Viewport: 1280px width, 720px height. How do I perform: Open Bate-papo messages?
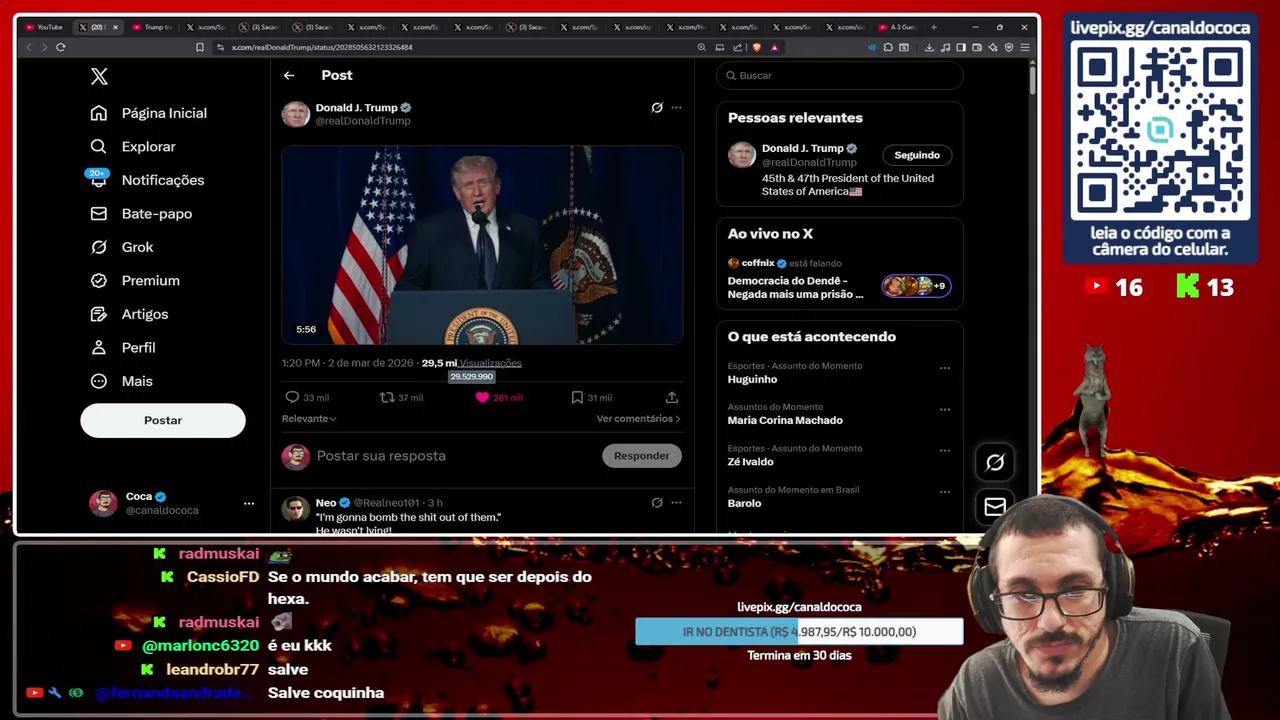click(141, 214)
